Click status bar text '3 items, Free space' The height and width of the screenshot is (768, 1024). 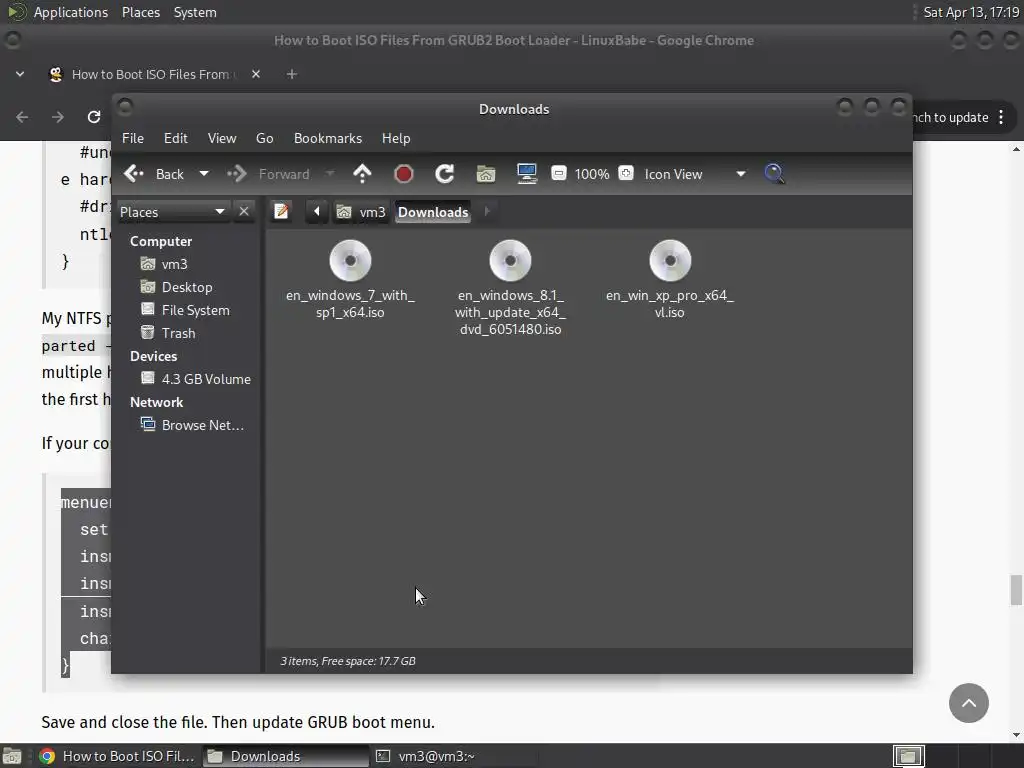348,661
